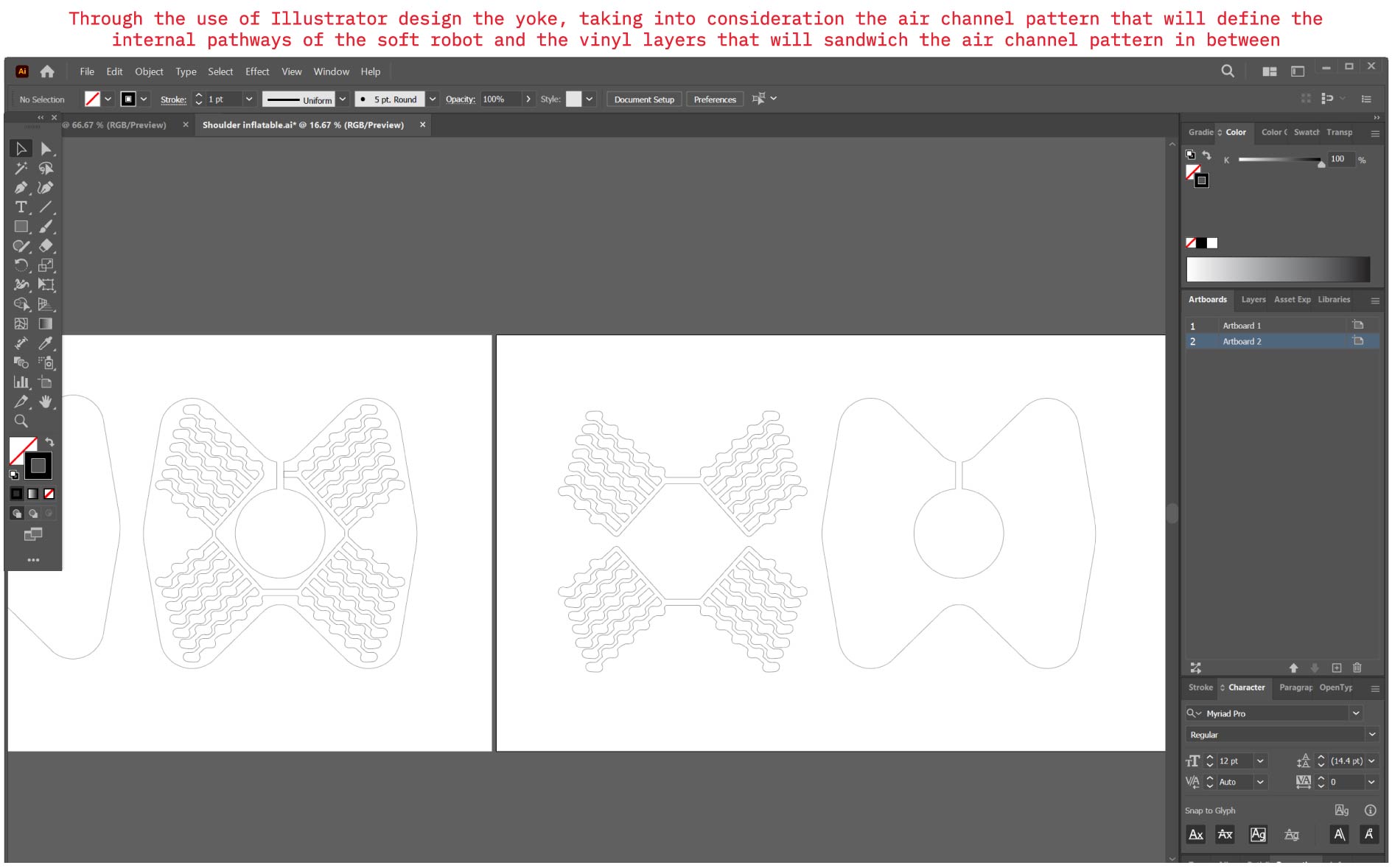This screenshot has height=868, width=1392.
Task: Switch to the Layers panel tab
Action: click(1253, 300)
